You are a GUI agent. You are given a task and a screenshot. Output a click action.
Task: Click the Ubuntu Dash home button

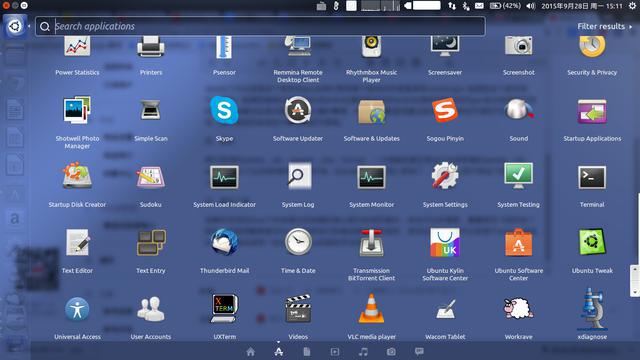pyautogui.click(x=15, y=26)
